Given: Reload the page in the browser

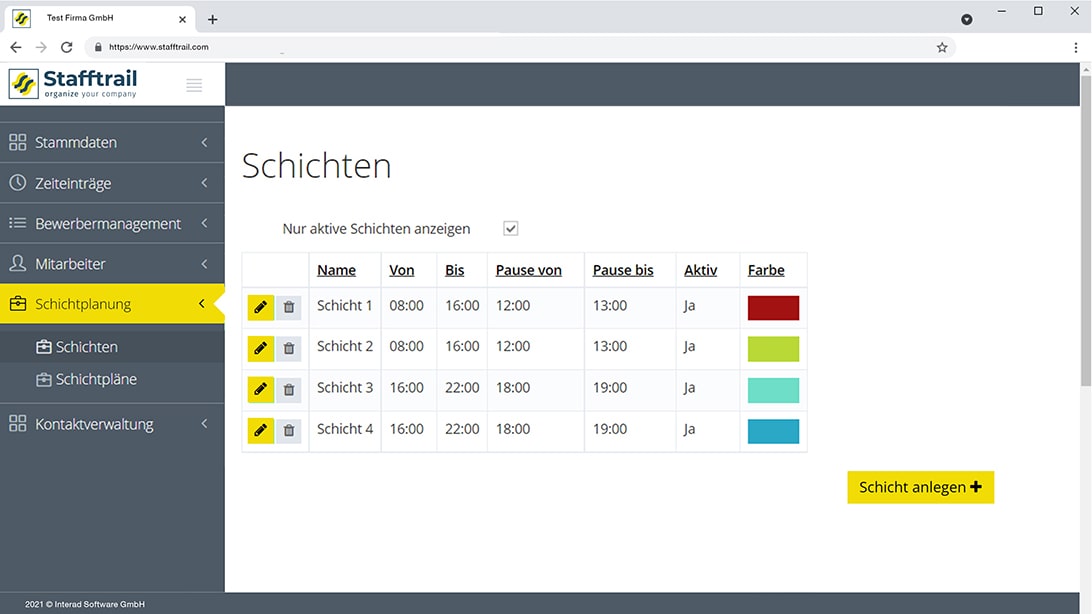Looking at the screenshot, I should (x=66, y=47).
